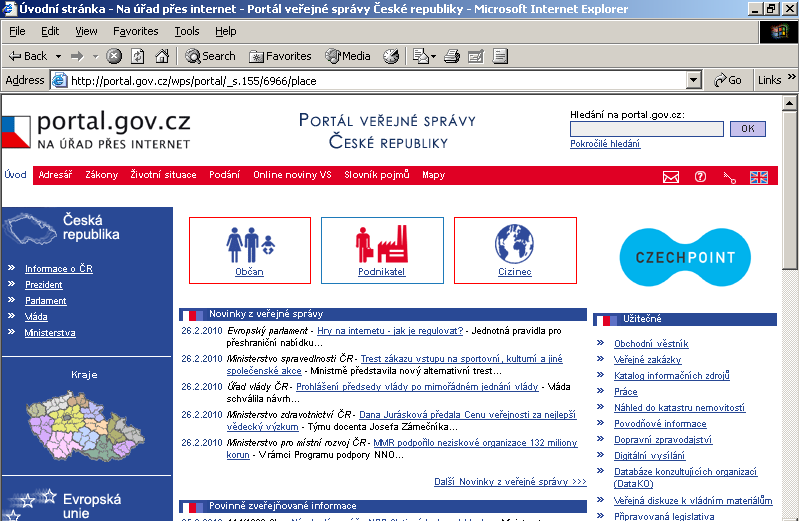This screenshot has height=521, width=799.
Task: Open the View menu
Action: click(86, 31)
